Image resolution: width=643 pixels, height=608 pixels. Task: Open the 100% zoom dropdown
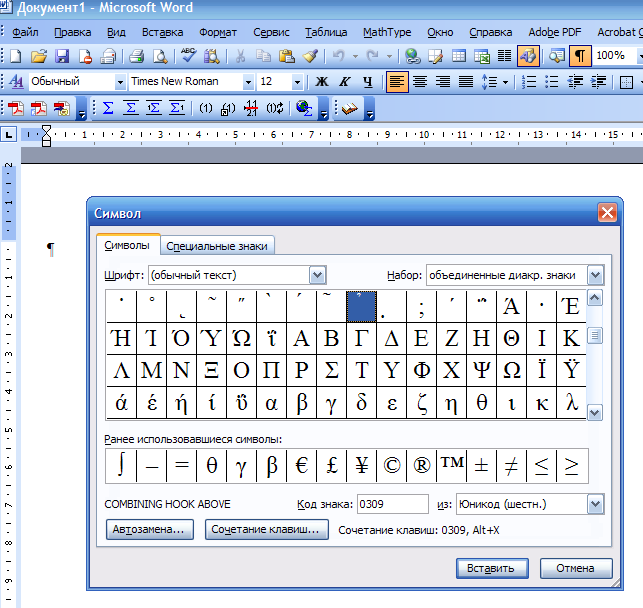coord(640,56)
